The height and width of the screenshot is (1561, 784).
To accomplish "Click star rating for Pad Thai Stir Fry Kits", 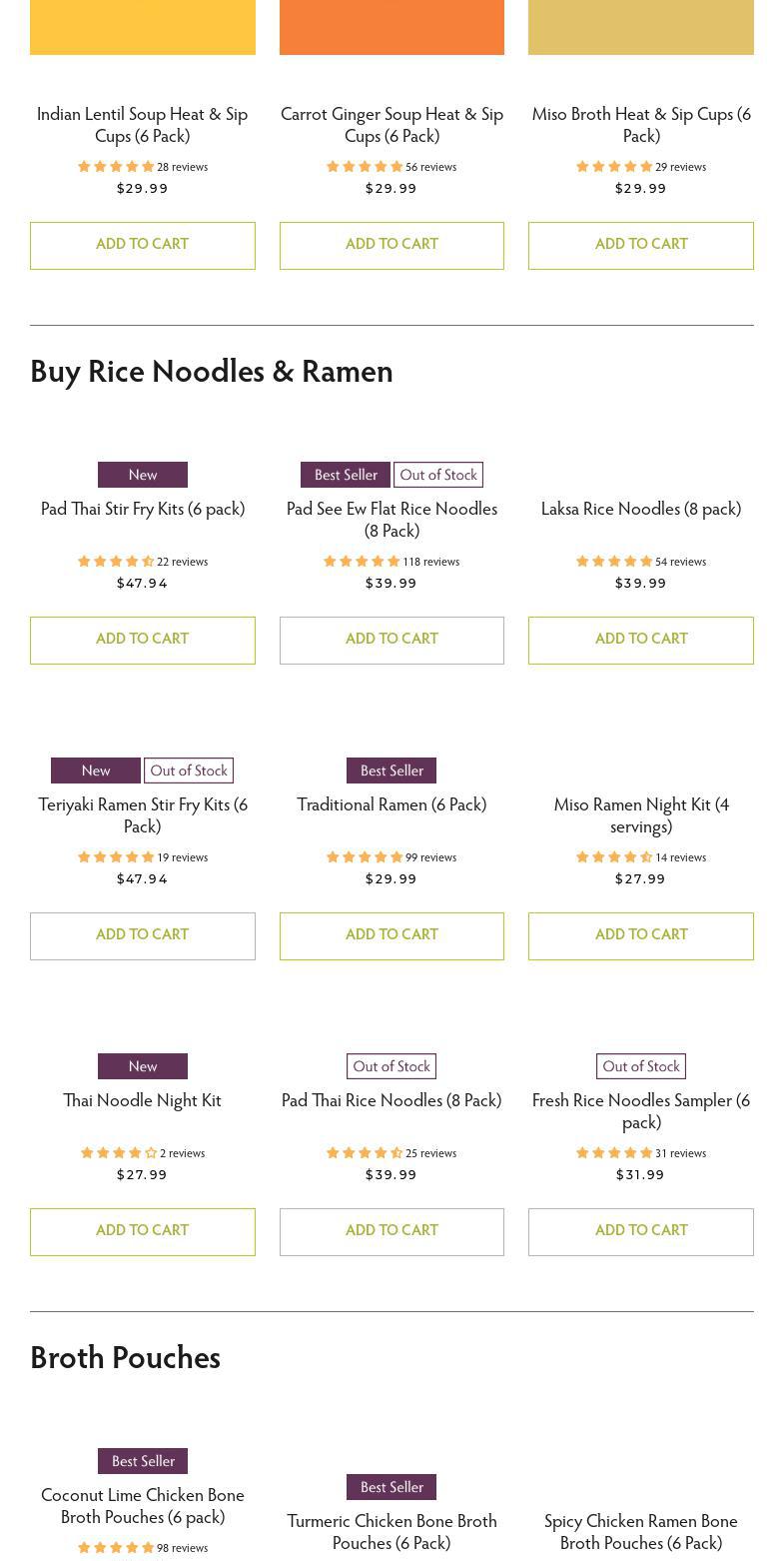I will point(116,562).
